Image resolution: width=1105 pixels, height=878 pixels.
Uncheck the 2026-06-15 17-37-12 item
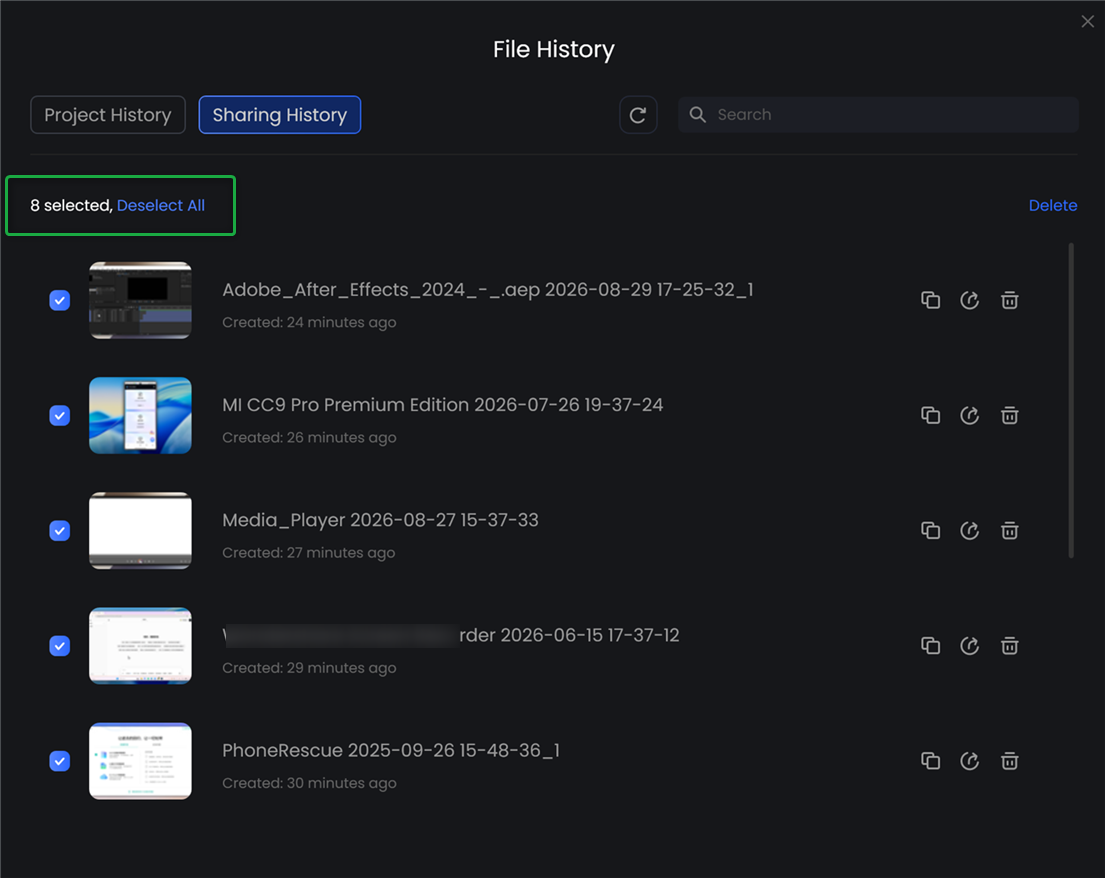coord(60,645)
